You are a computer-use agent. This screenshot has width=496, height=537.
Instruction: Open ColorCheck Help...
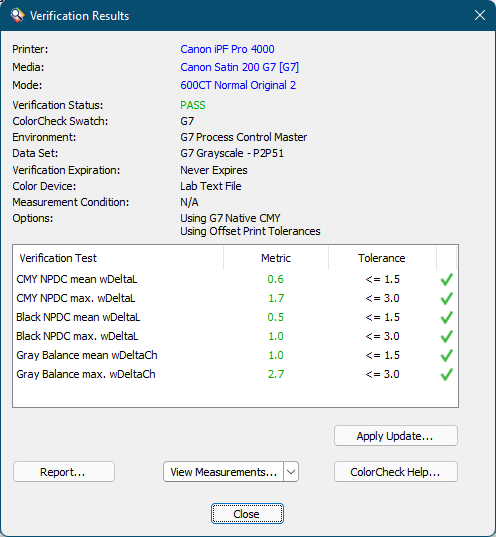click(x=396, y=472)
